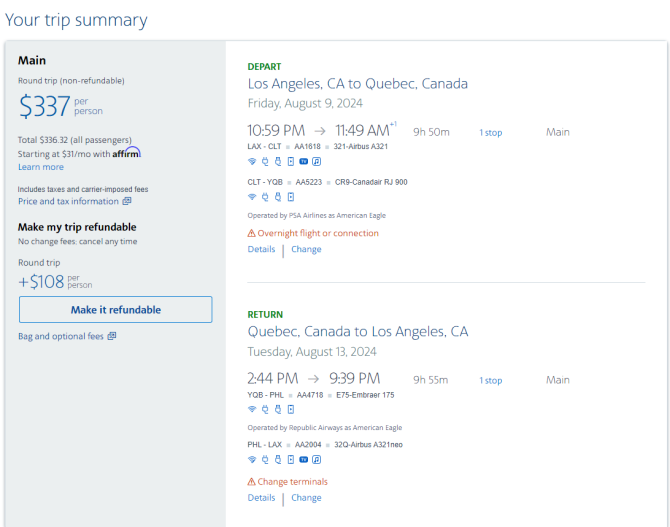Click flight number AA4718

point(310,395)
